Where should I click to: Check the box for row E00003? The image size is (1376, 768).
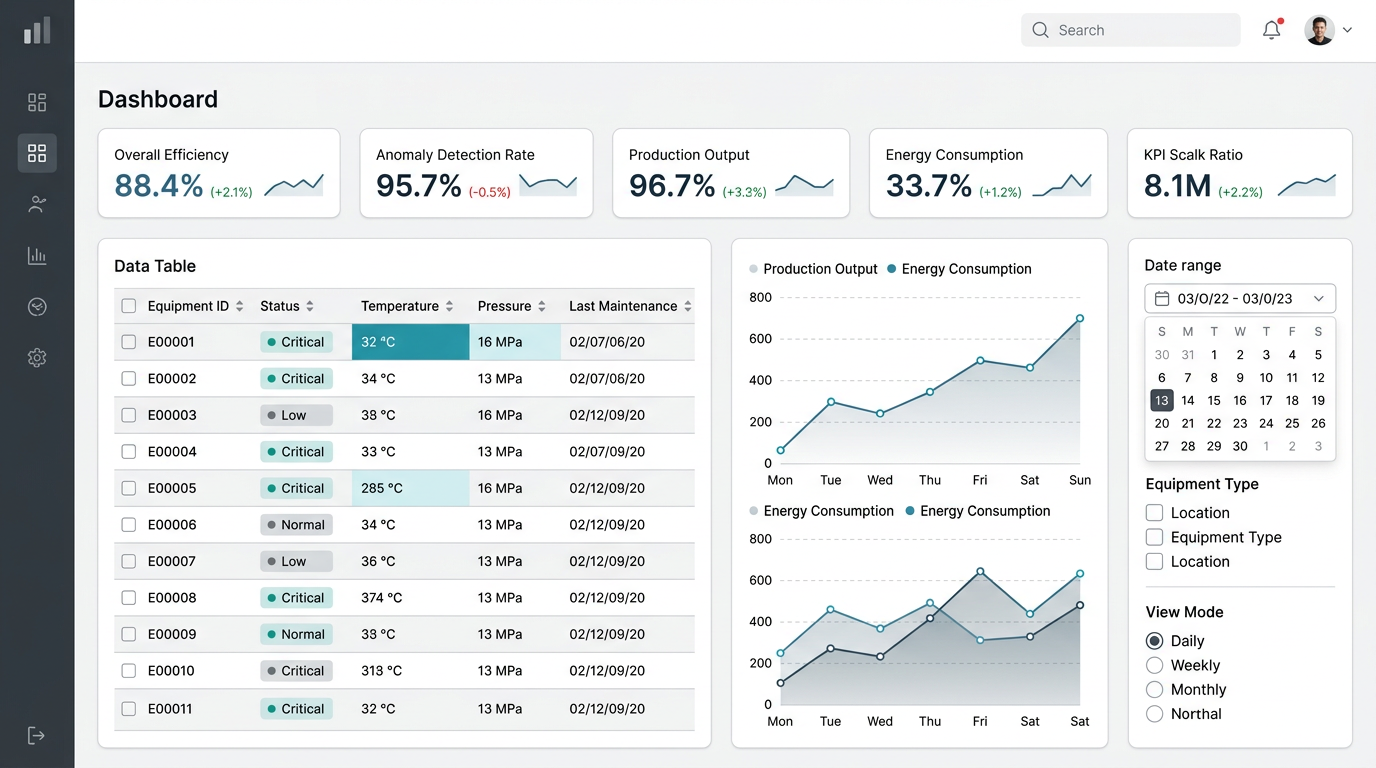(x=129, y=415)
